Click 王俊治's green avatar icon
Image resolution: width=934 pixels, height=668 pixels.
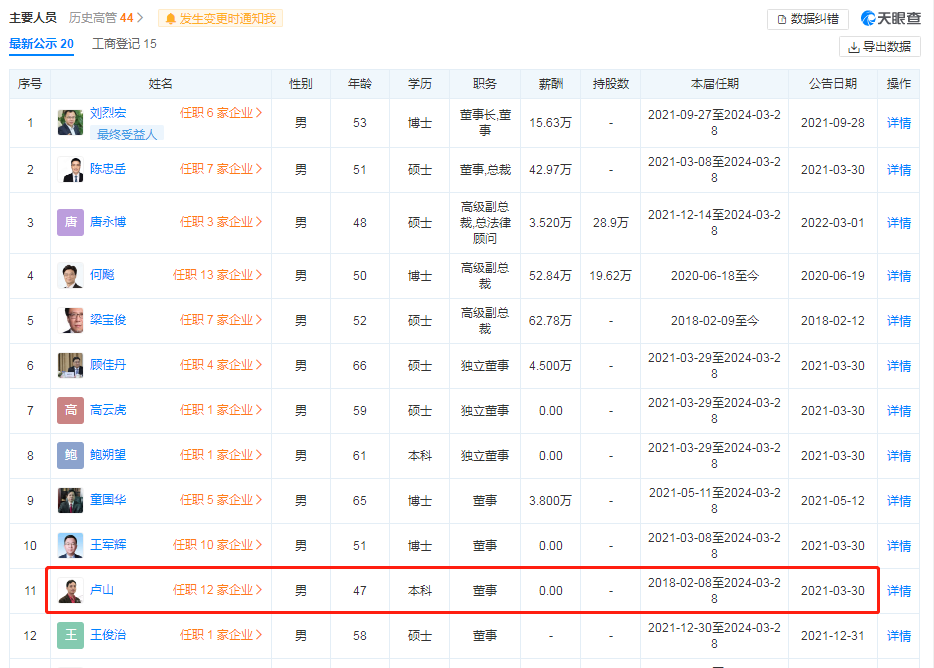[x=71, y=635]
